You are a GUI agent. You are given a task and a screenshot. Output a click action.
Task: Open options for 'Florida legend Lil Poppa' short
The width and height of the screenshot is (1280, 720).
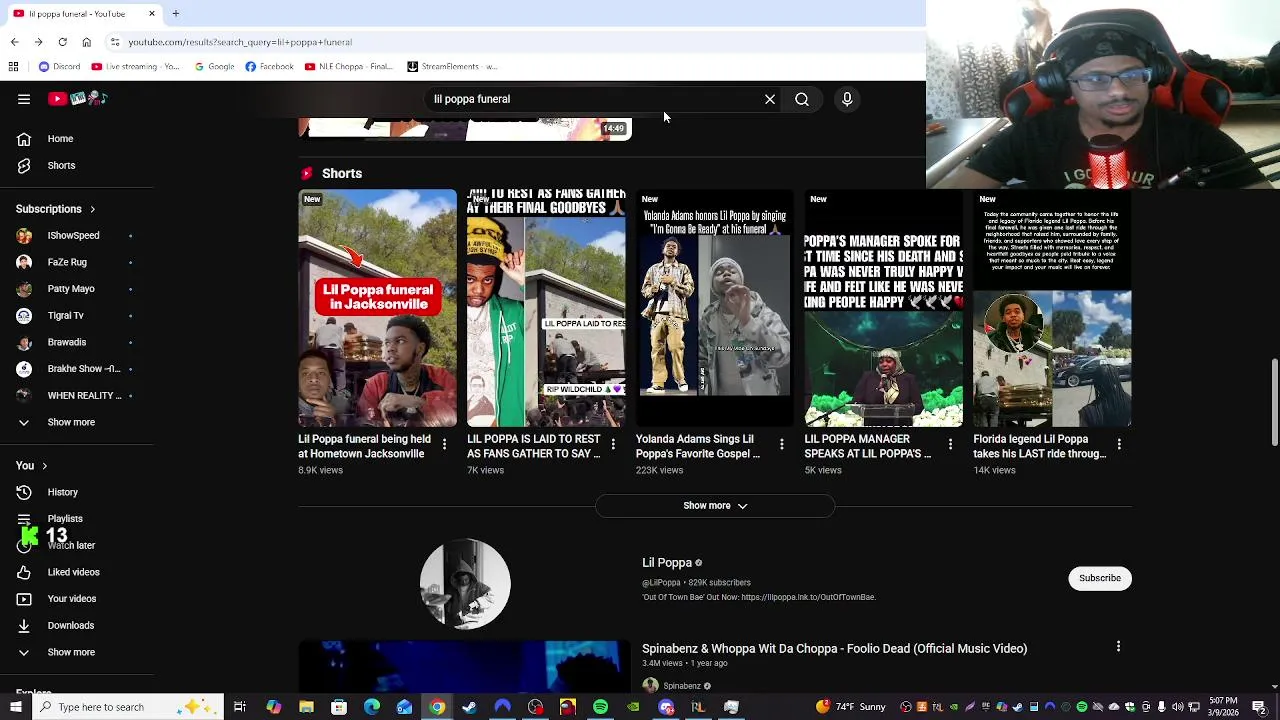click(x=1119, y=444)
